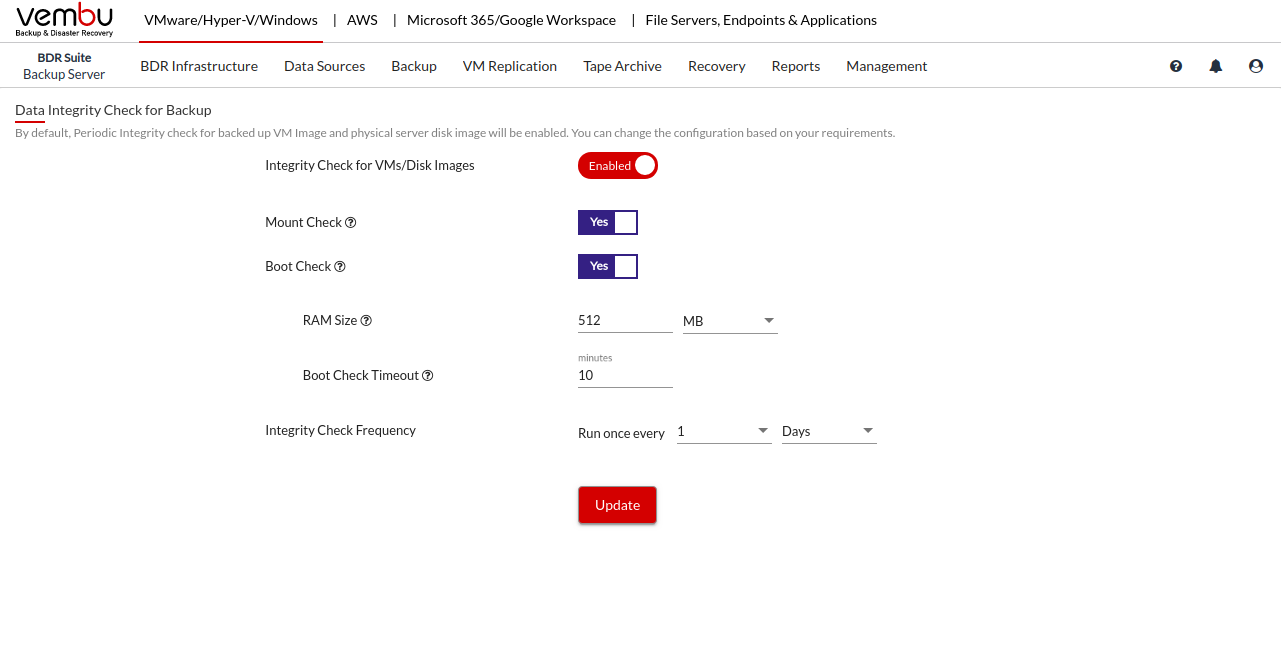Click the Boot Check Timeout minutes field
This screenshot has width=1281, height=659.
coord(625,376)
